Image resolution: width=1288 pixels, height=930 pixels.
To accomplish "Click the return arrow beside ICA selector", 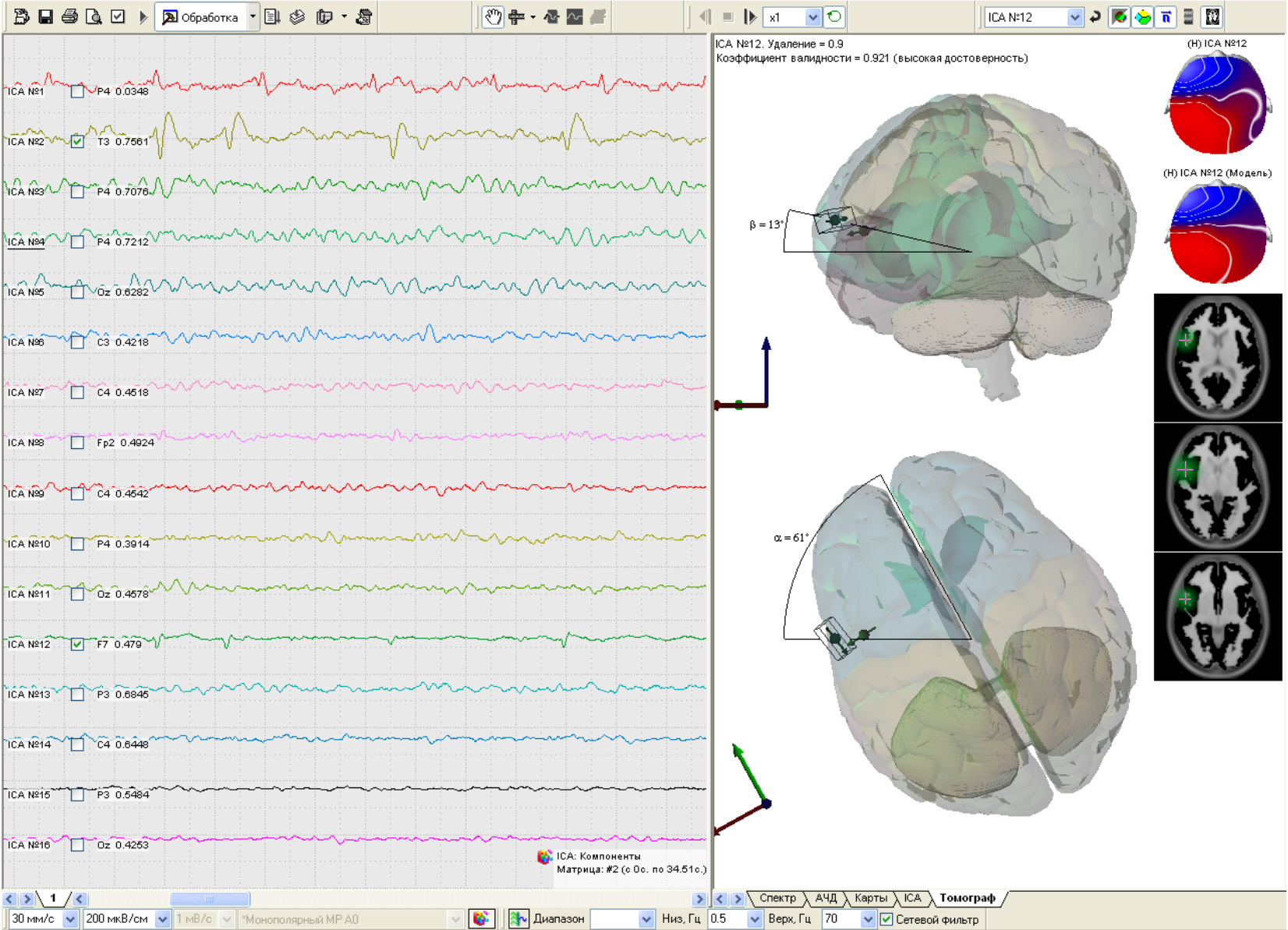I will 1095,16.
